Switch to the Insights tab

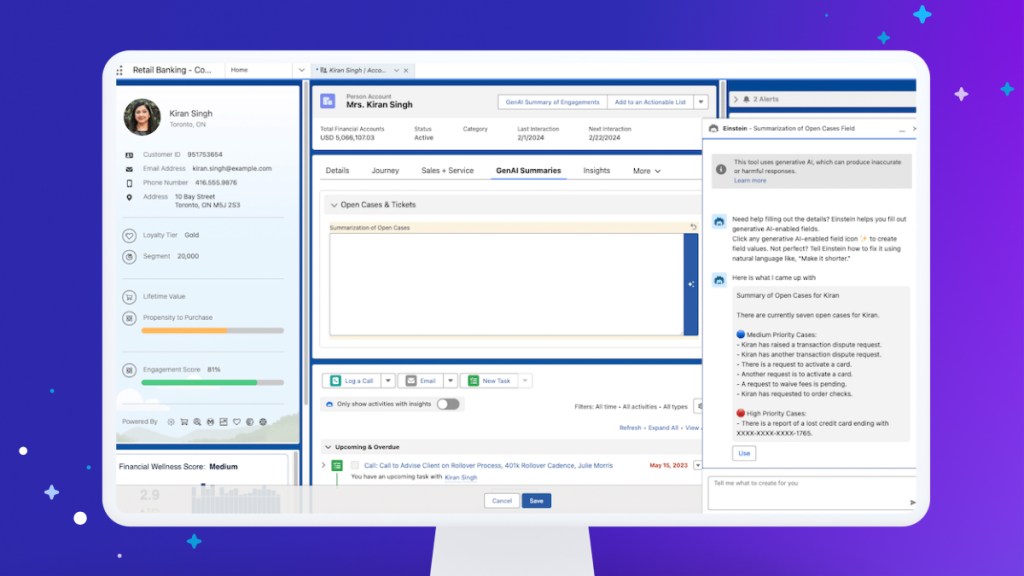[596, 171]
